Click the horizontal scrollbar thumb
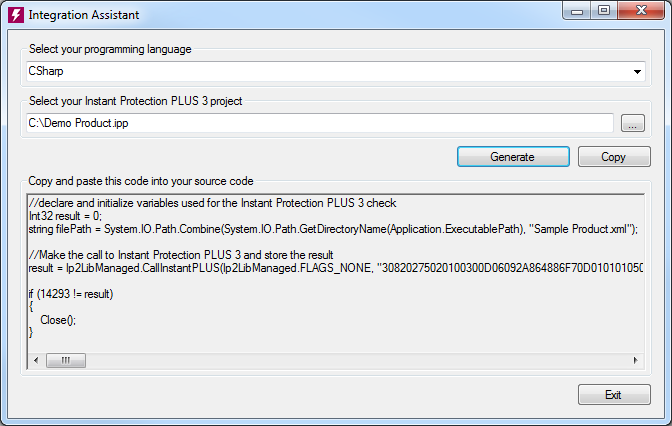This screenshot has height=426, width=672. [x=66, y=360]
